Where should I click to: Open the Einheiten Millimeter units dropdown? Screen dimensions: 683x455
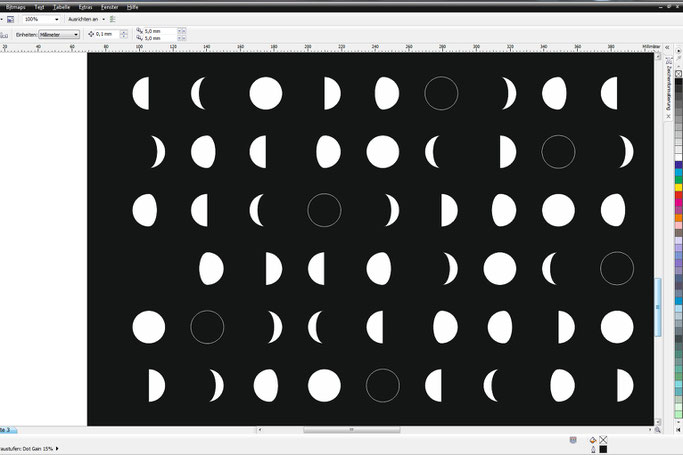pyautogui.click(x=59, y=34)
